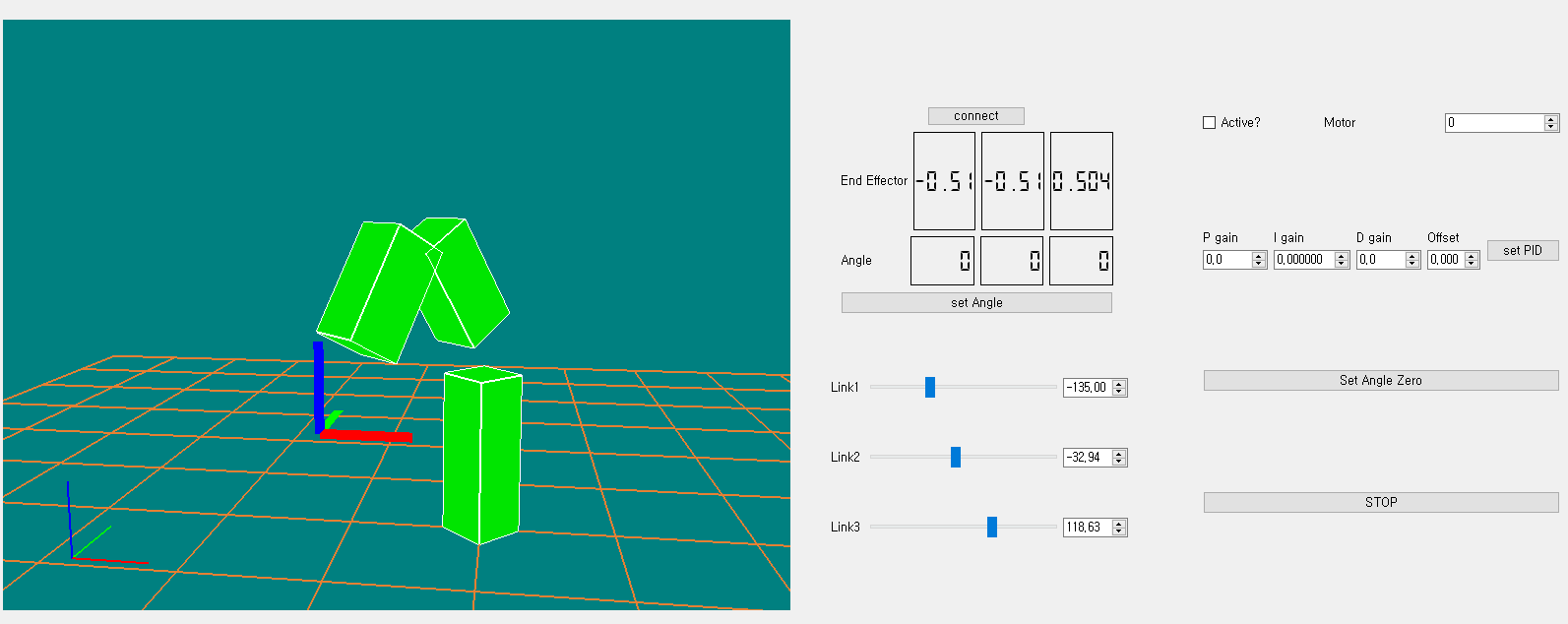Click into the I gain field

pyautogui.click(x=1303, y=260)
